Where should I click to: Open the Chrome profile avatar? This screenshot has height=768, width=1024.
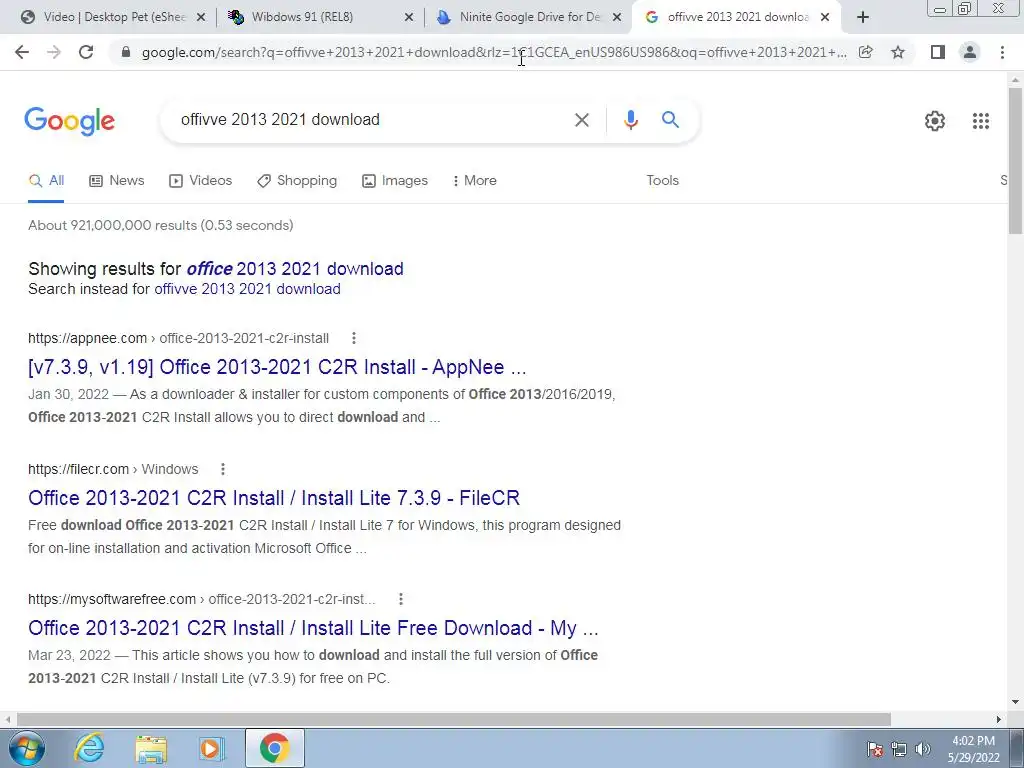point(970,52)
